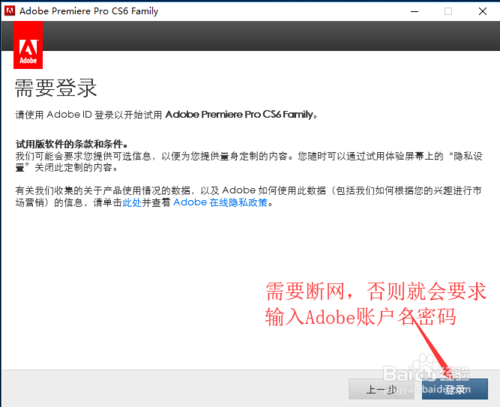Image resolution: width=500 pixels, height=407 pixels.
Task: Click the 需要登录 heading text
Action: coord(56,88)
